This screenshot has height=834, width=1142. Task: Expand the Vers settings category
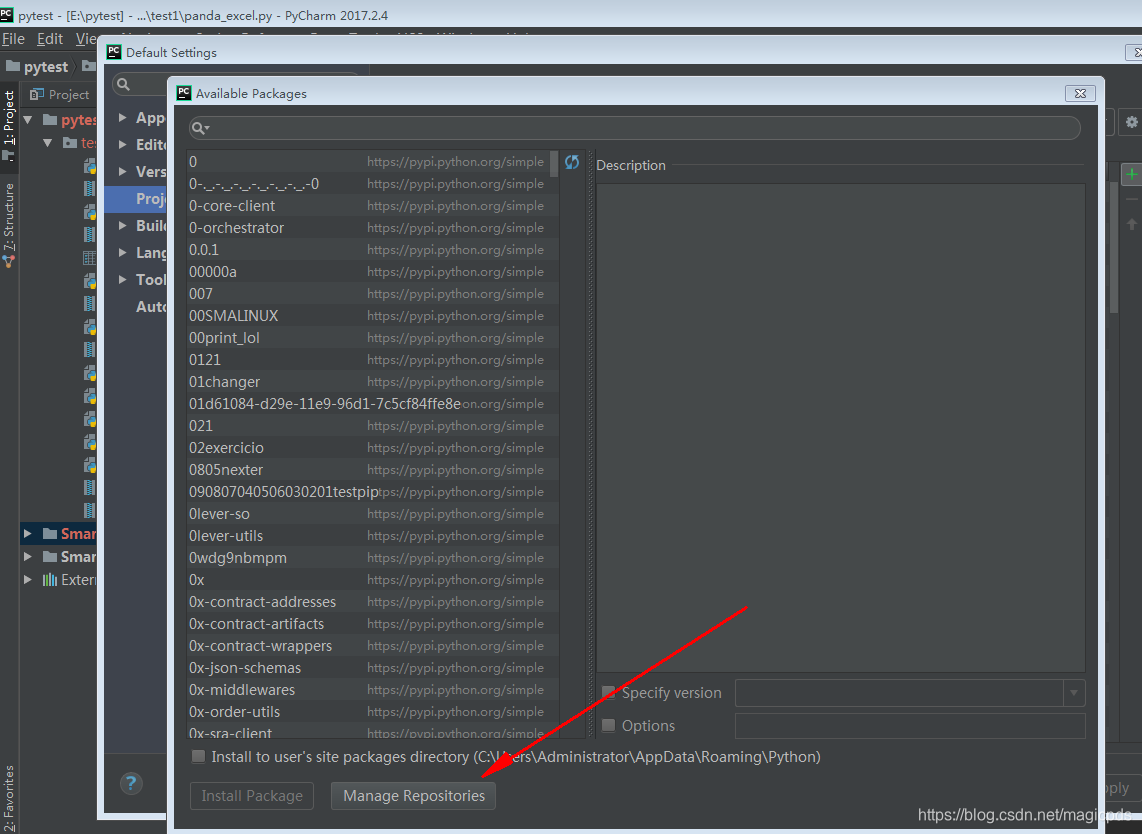pos(122,171)
